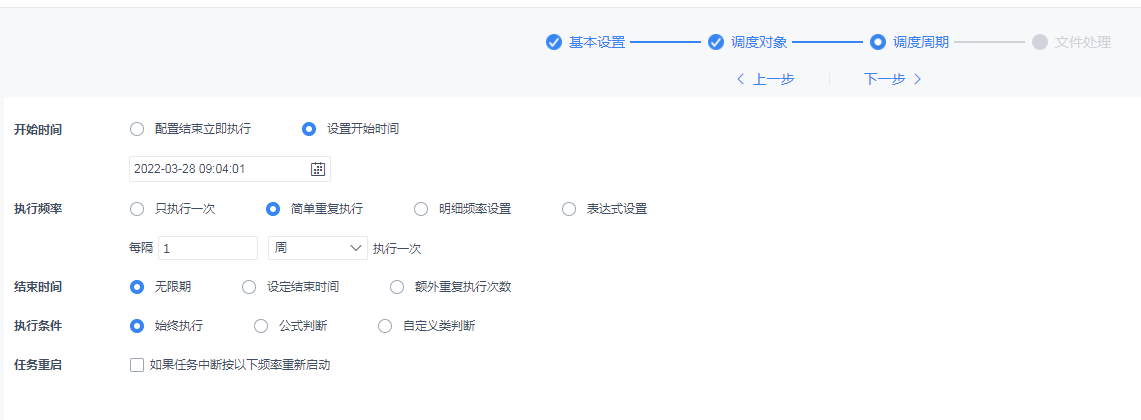Click the 每隔 interval number field
Image resolution: width=1141 pixels, height=420 pixels.
(x=208, y=248)
